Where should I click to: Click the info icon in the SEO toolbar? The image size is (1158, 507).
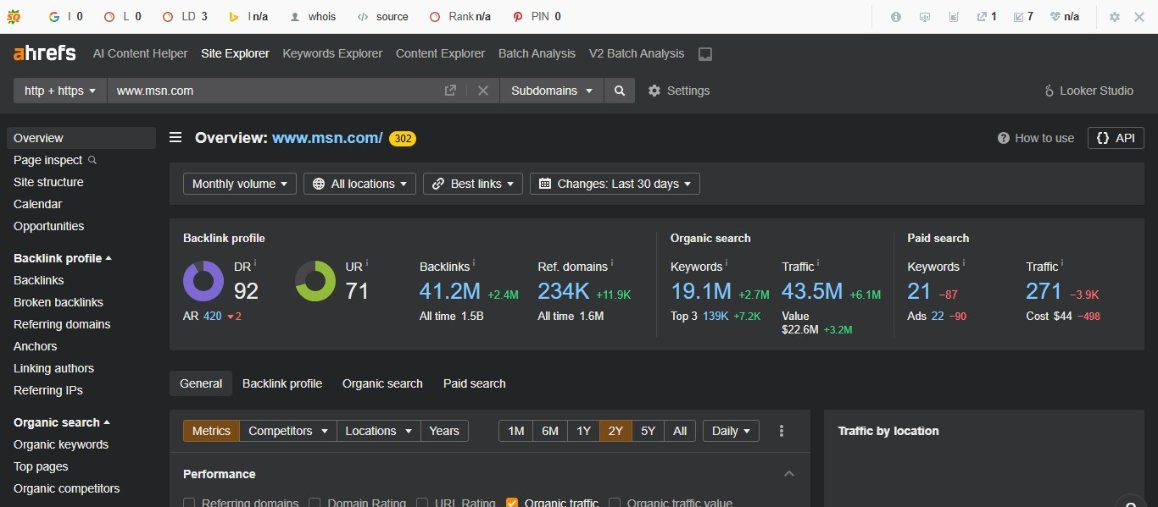(x=896, y=16)
